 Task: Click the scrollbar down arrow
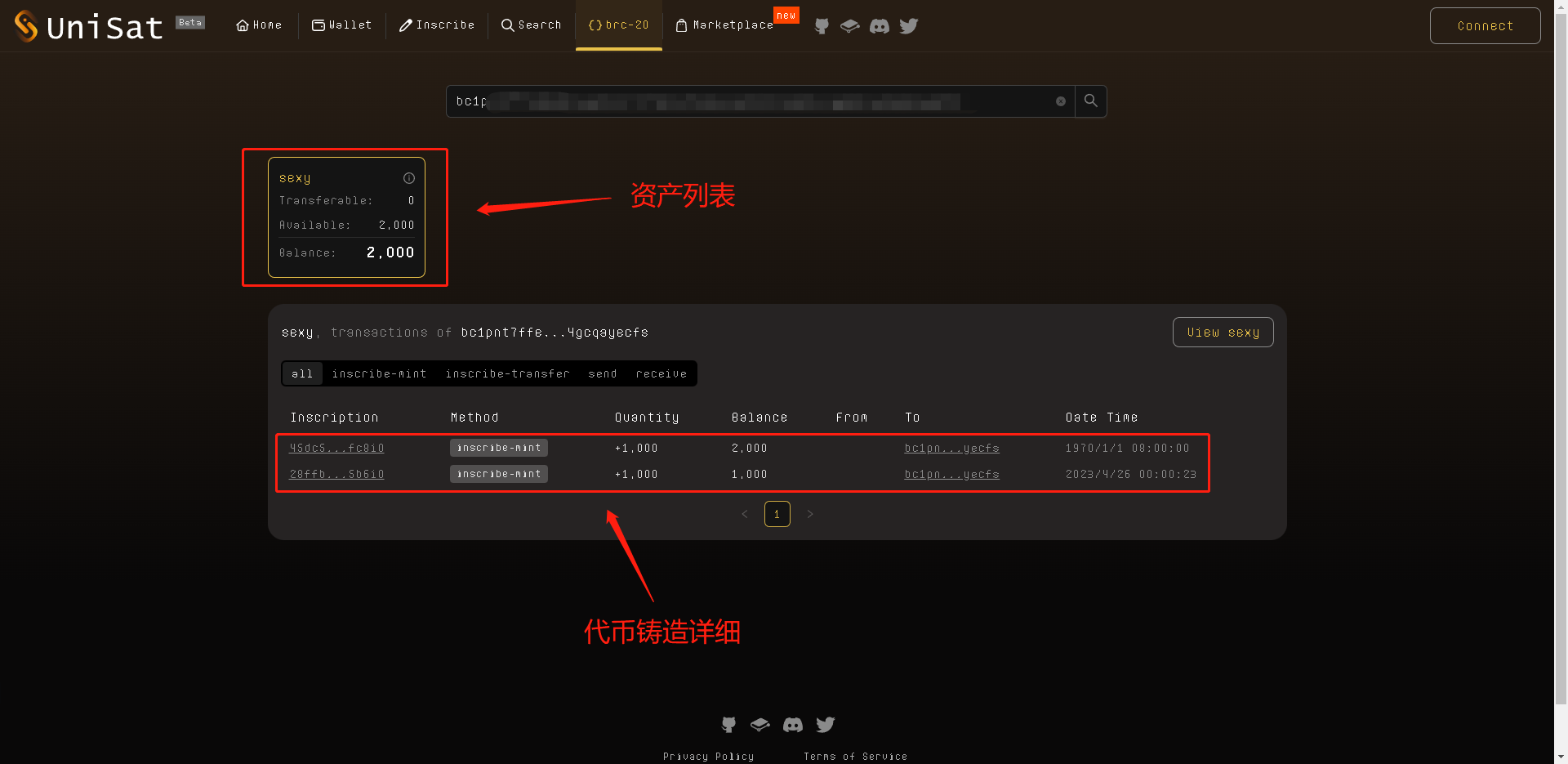pos(1561,757)
